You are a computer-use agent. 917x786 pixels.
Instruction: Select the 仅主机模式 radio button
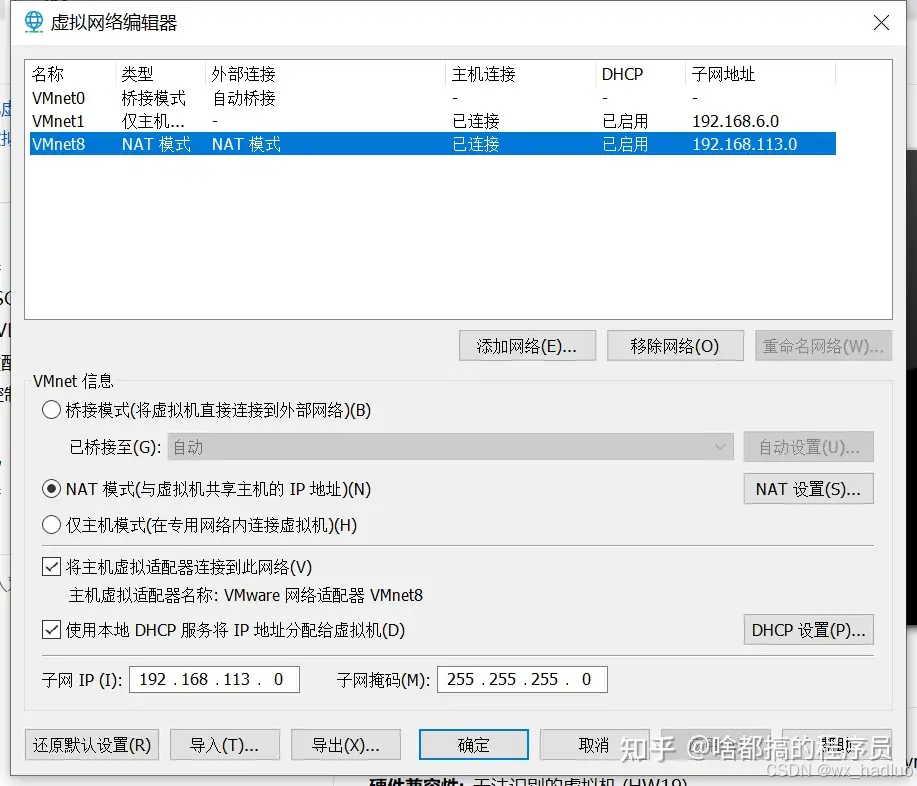pos(51,525)
